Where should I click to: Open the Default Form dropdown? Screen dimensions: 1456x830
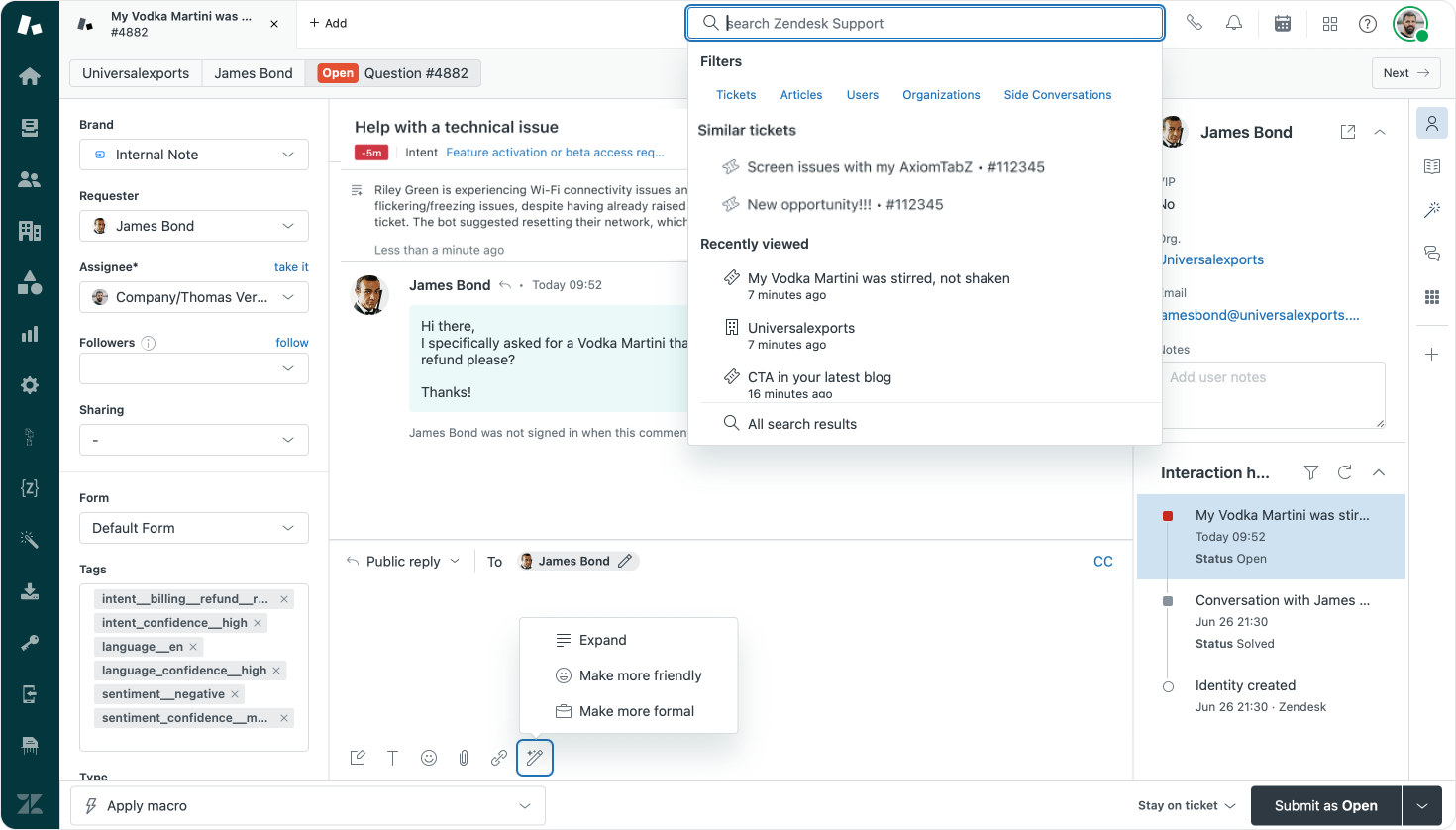coord(194,528)
